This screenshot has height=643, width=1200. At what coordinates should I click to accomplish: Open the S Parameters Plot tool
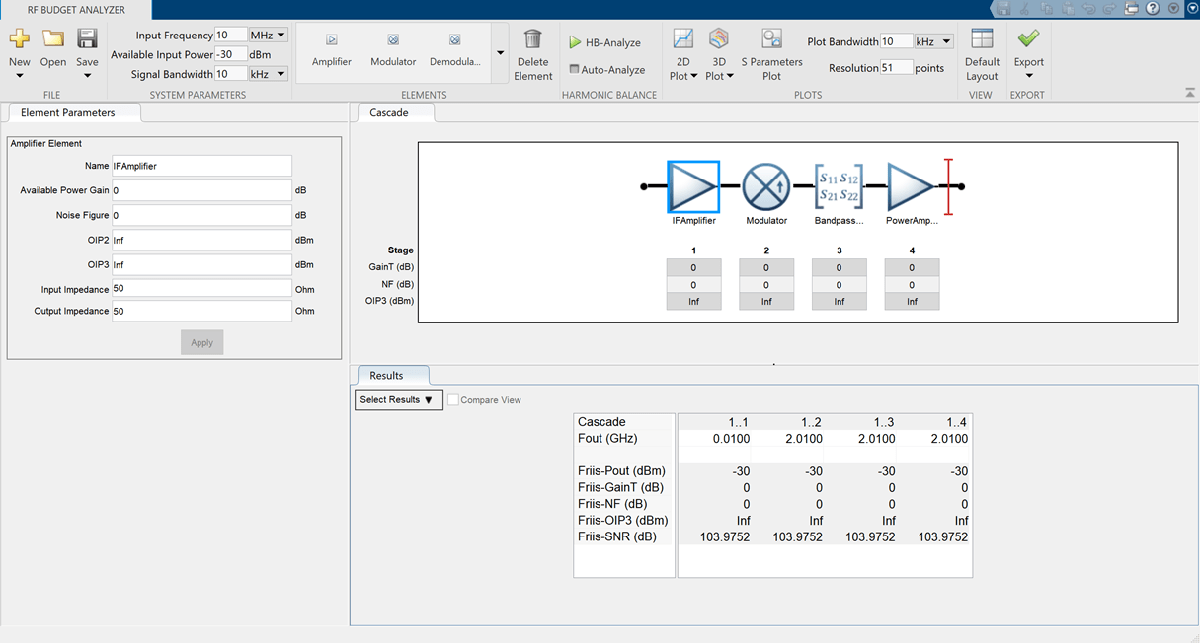click(771, 40)
